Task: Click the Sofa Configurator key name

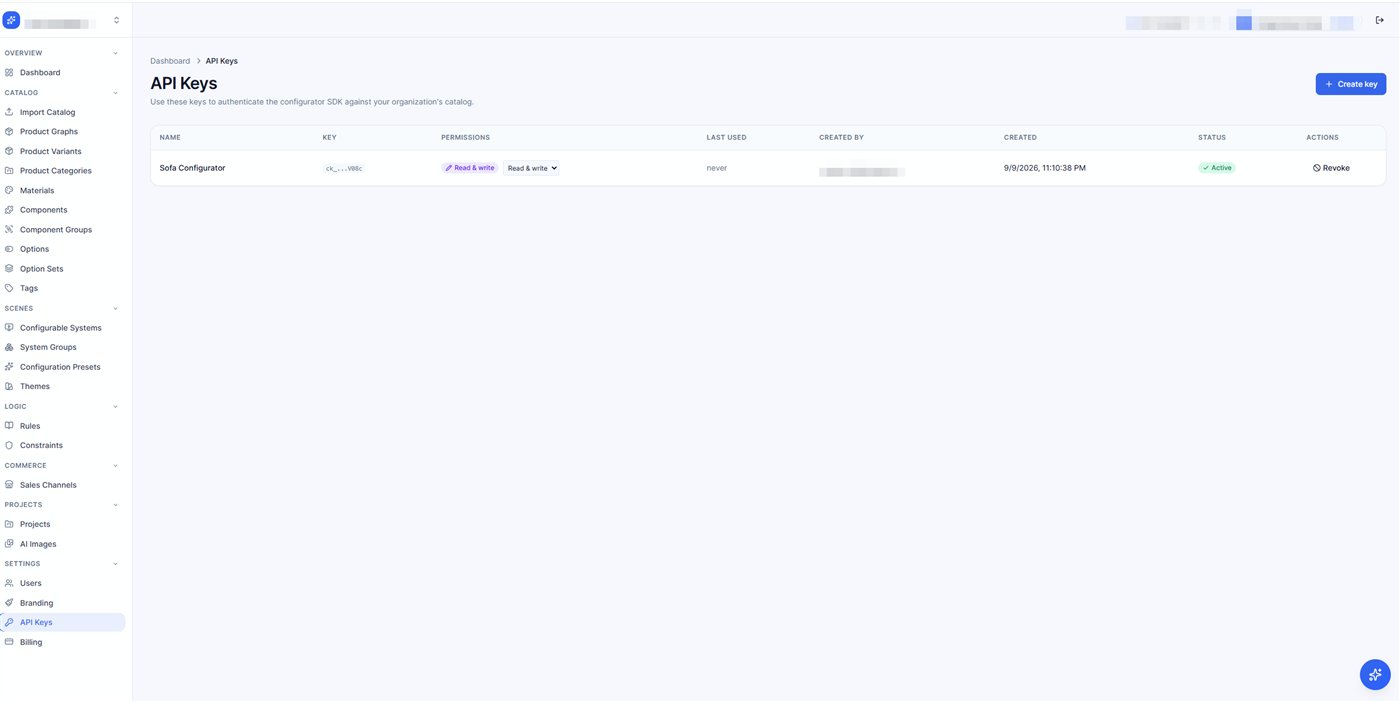Action: coord(192,168)
